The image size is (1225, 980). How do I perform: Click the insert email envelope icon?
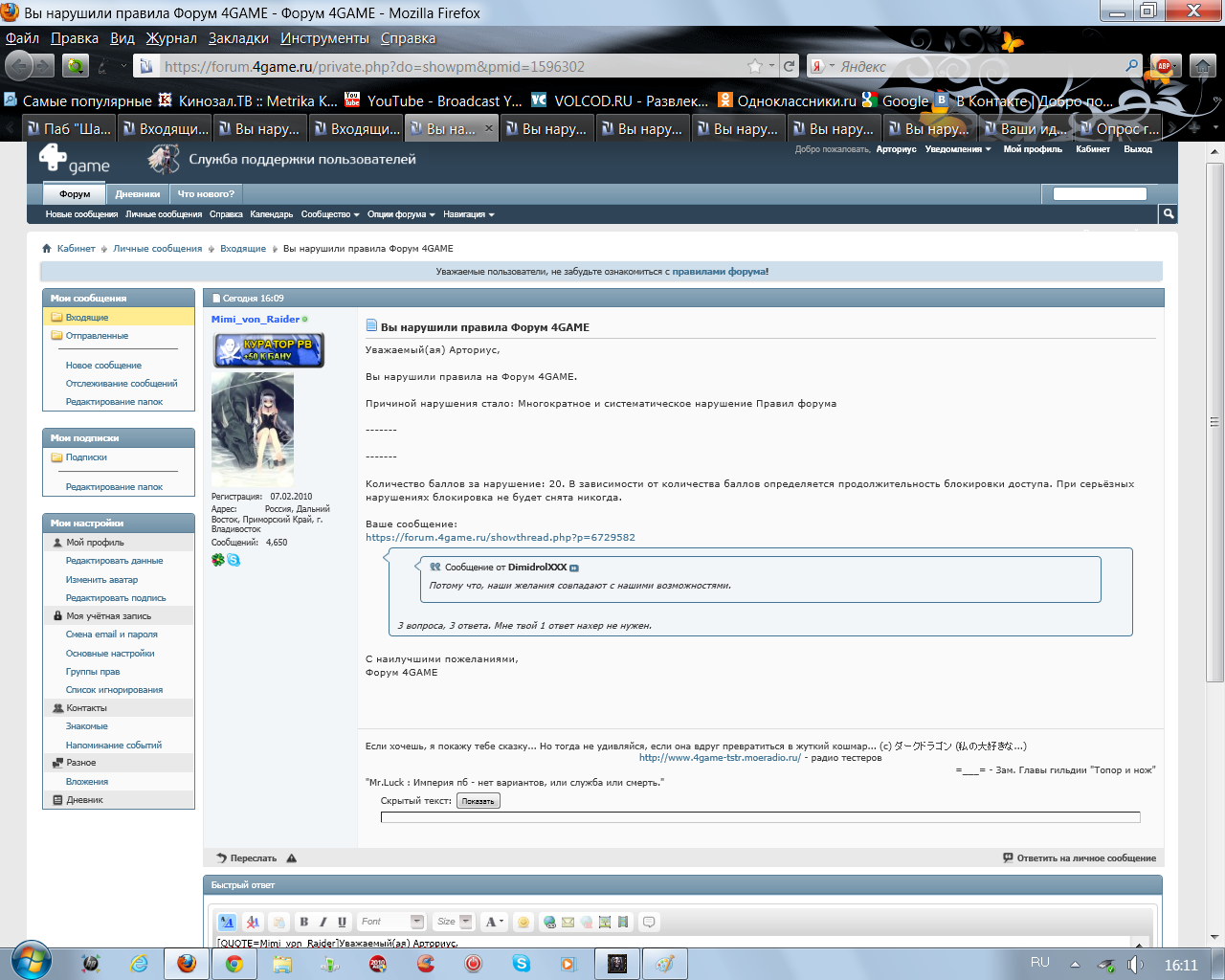point(568,922)
